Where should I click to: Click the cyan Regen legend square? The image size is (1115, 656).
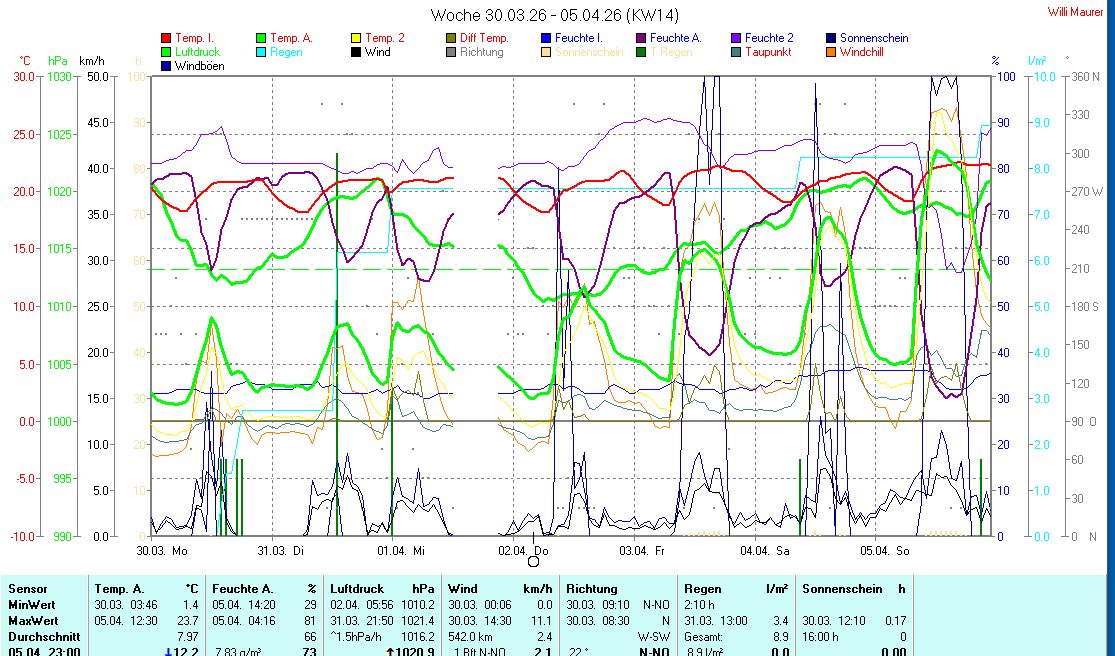pyautogui.click(x=261, y=52)
